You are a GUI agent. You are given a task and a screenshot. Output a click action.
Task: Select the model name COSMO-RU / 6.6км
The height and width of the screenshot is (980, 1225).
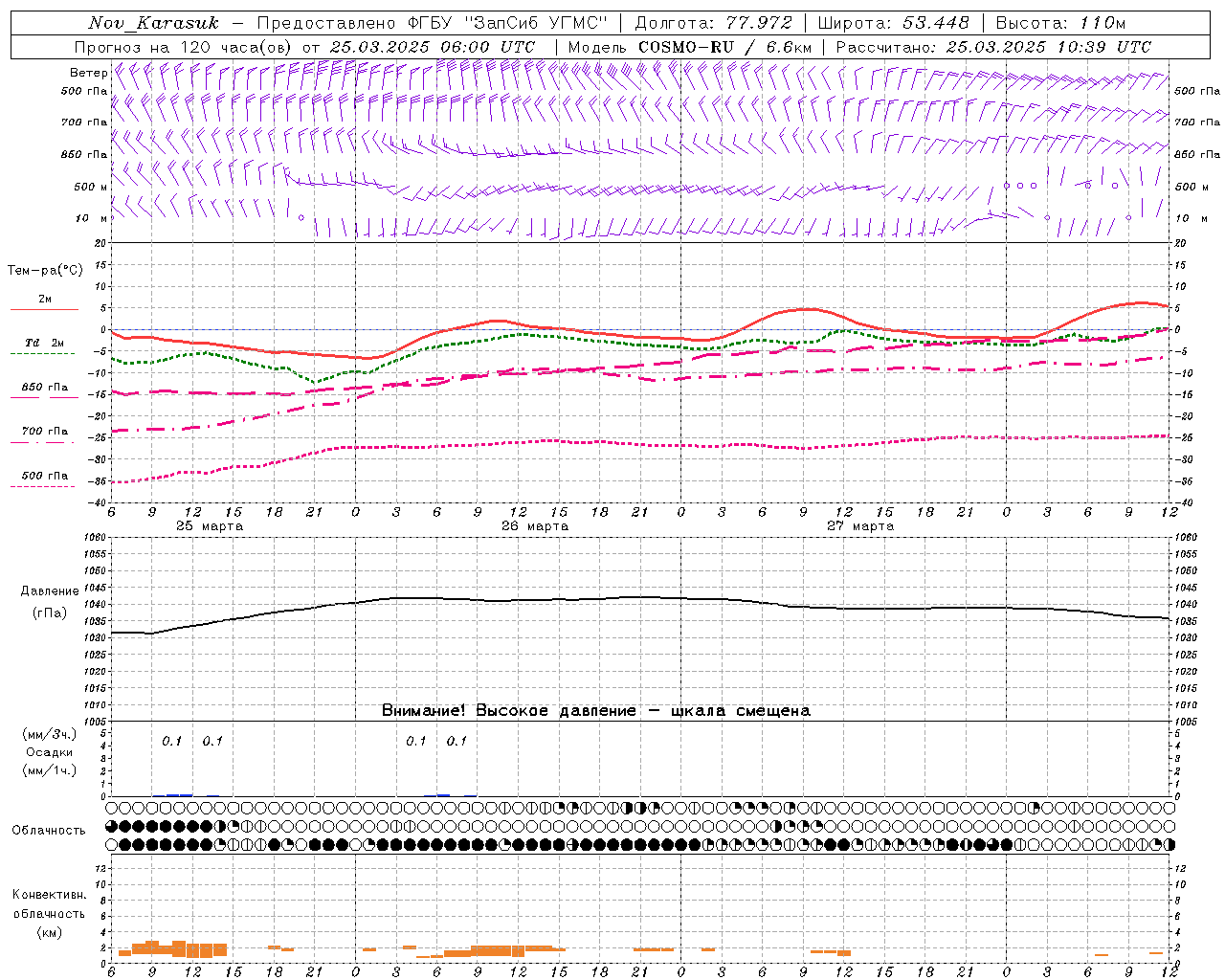725,47
